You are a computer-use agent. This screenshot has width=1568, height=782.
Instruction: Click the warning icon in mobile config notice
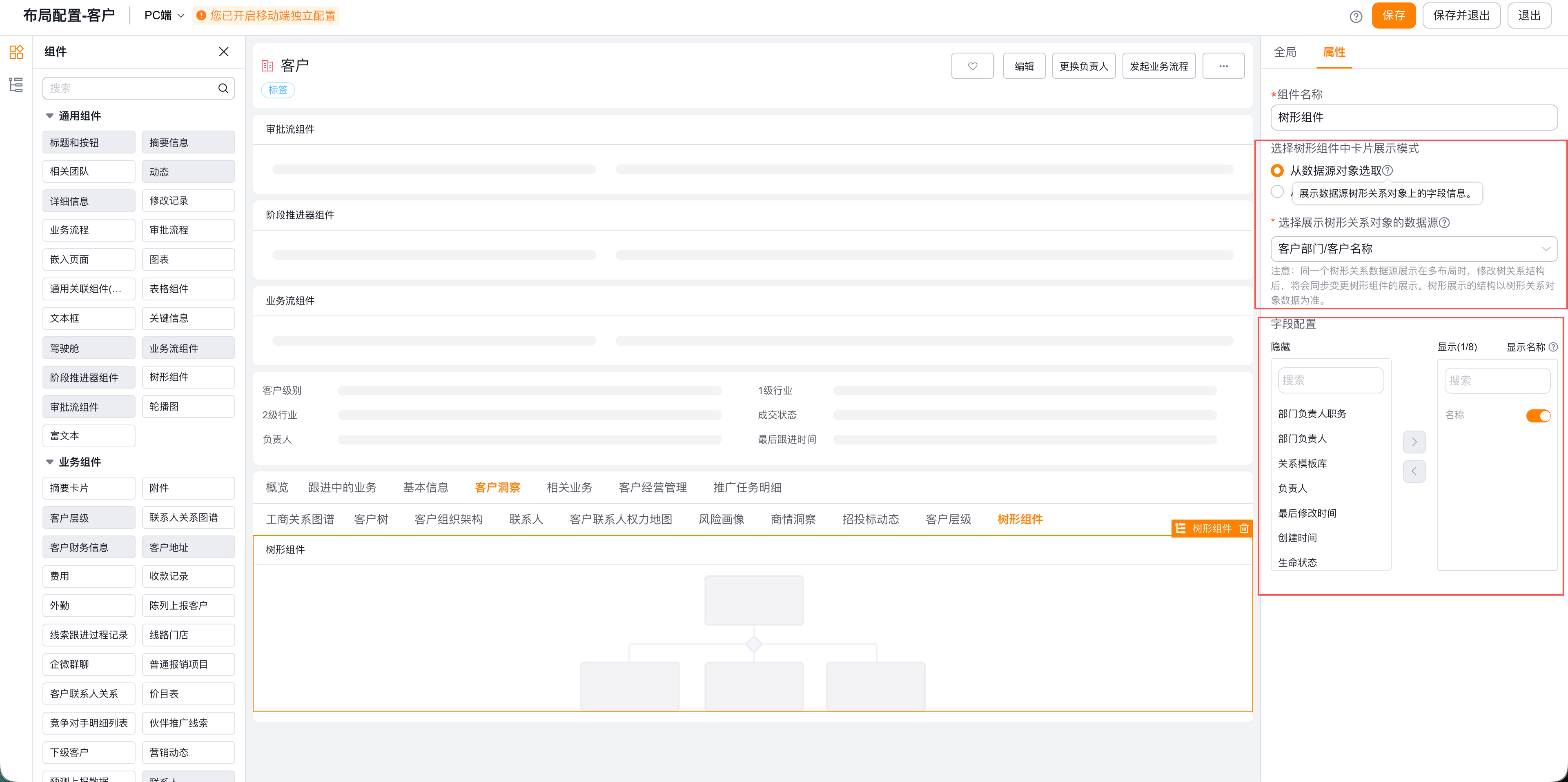point(201,15)
